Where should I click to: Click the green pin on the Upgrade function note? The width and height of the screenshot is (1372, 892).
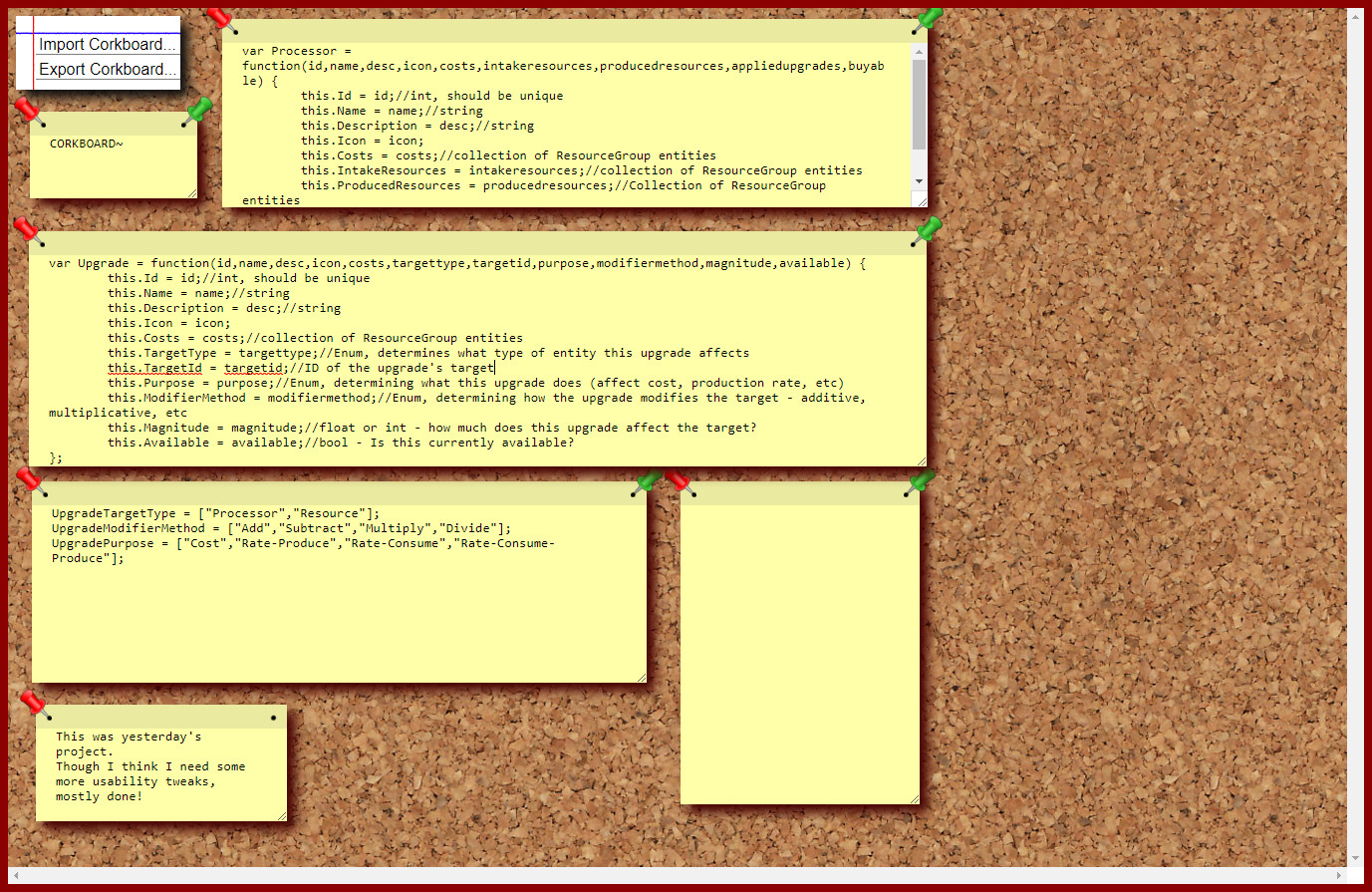[x=927, y=231]
